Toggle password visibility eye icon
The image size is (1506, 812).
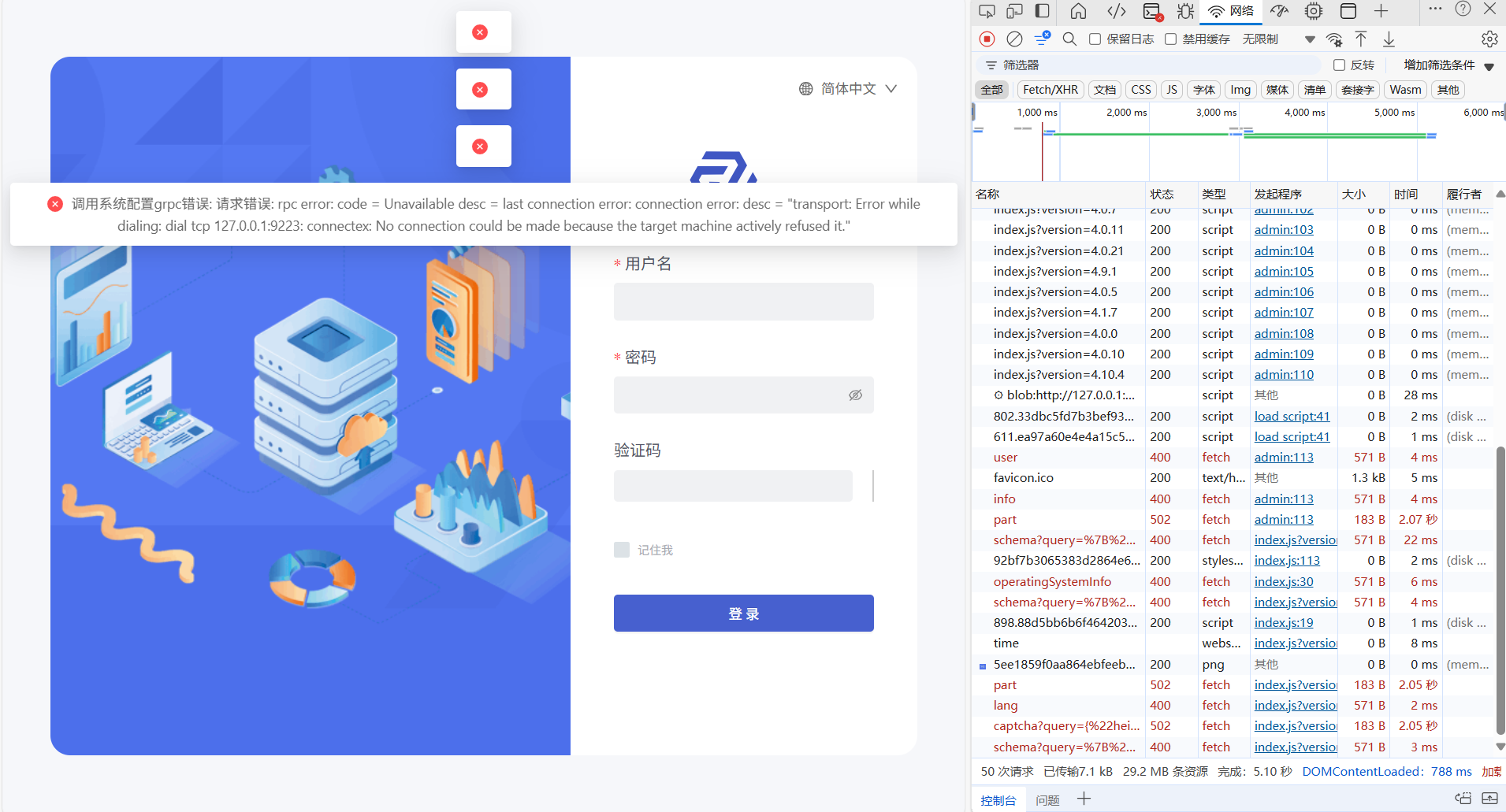(x=855, y=395)
